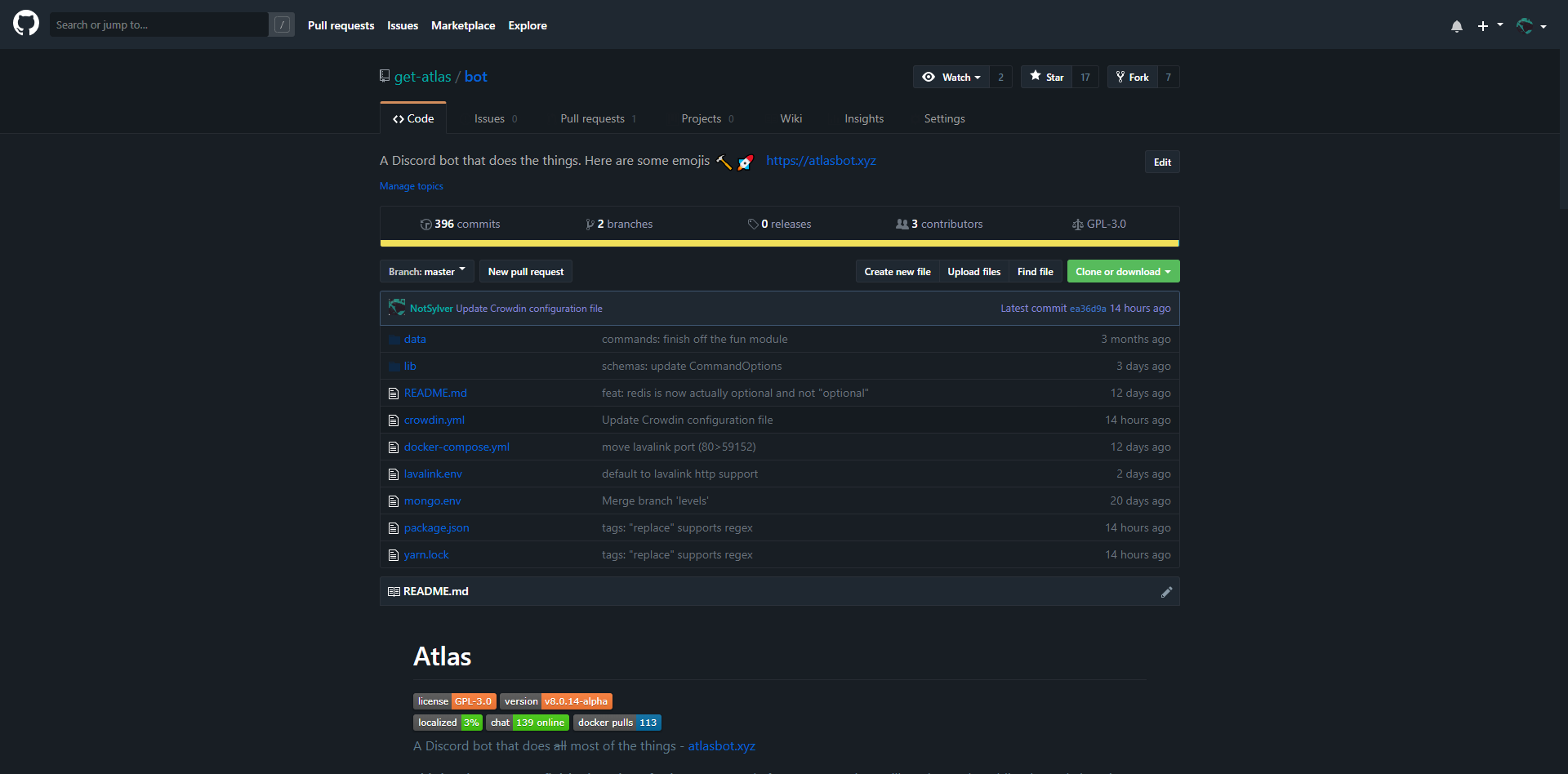Open docker-compose.yml

coord(457,447)
